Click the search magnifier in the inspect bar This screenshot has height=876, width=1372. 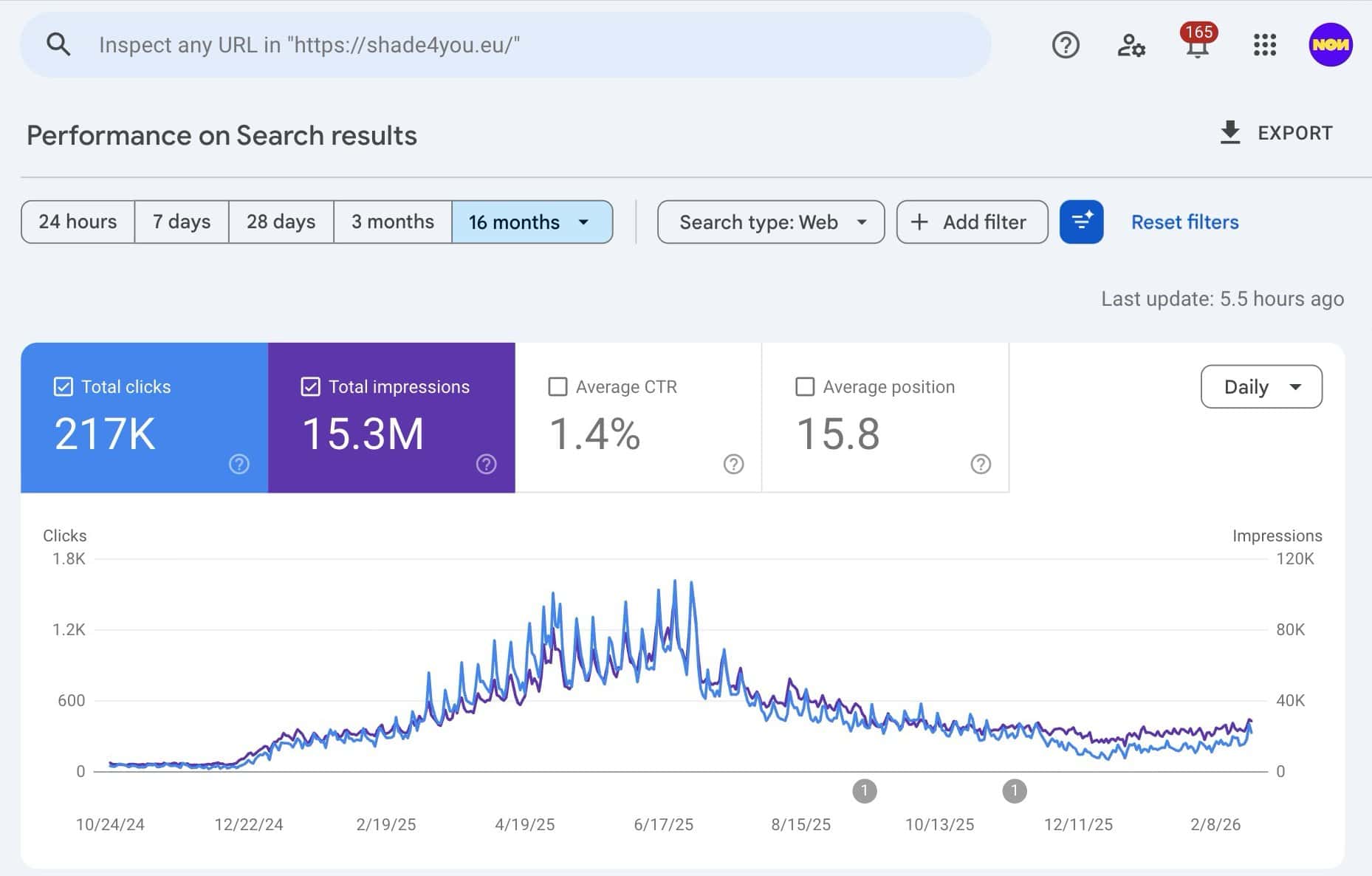[x=59, y=44]
